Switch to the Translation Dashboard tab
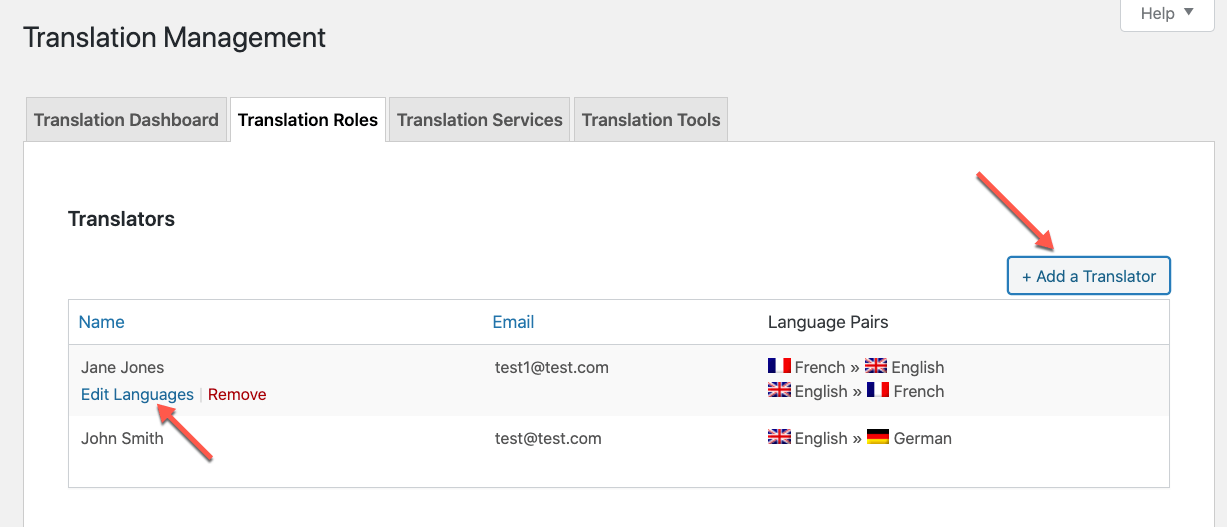Image resolution: width=1227 pixels, height=527 pixels. (126, 120)
